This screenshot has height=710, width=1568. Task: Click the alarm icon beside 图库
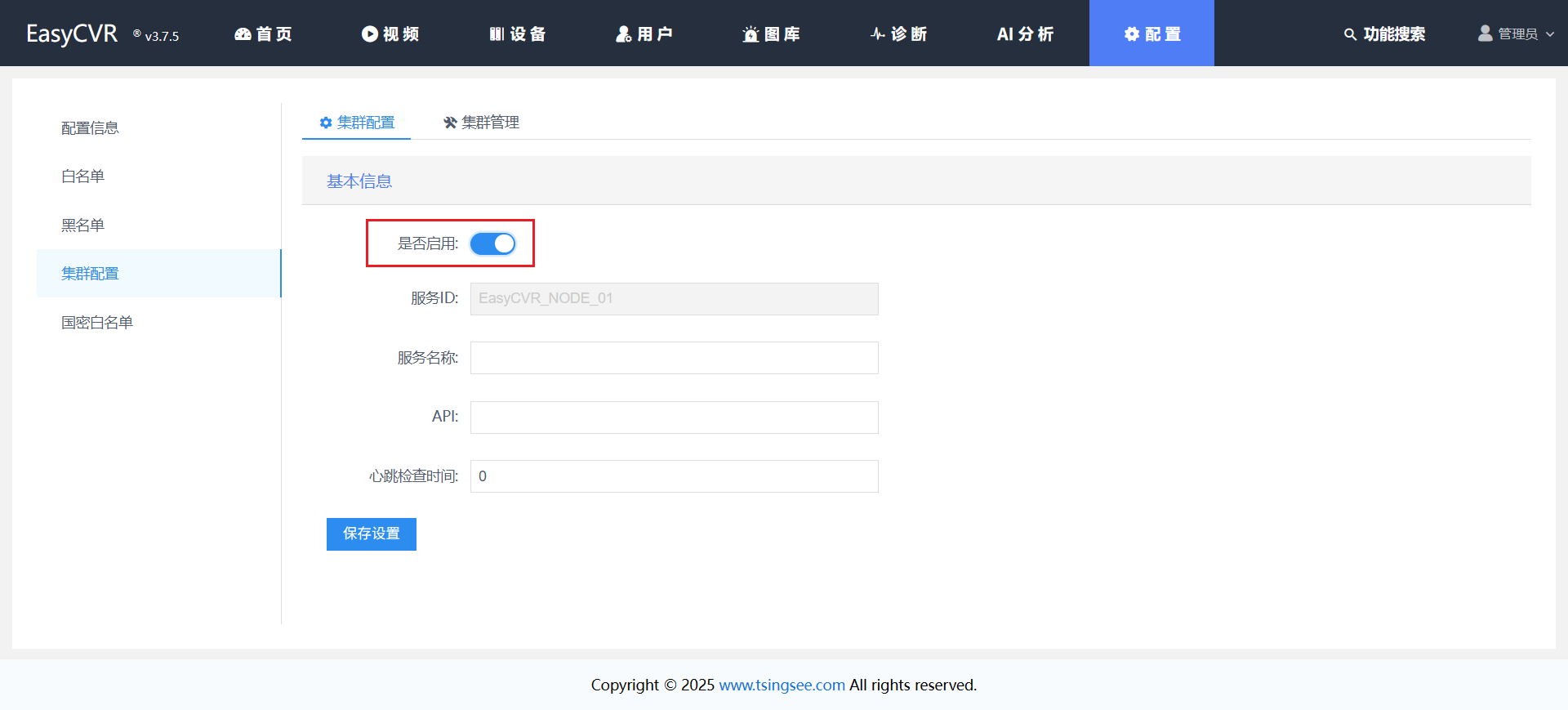[x=751, y=33]
